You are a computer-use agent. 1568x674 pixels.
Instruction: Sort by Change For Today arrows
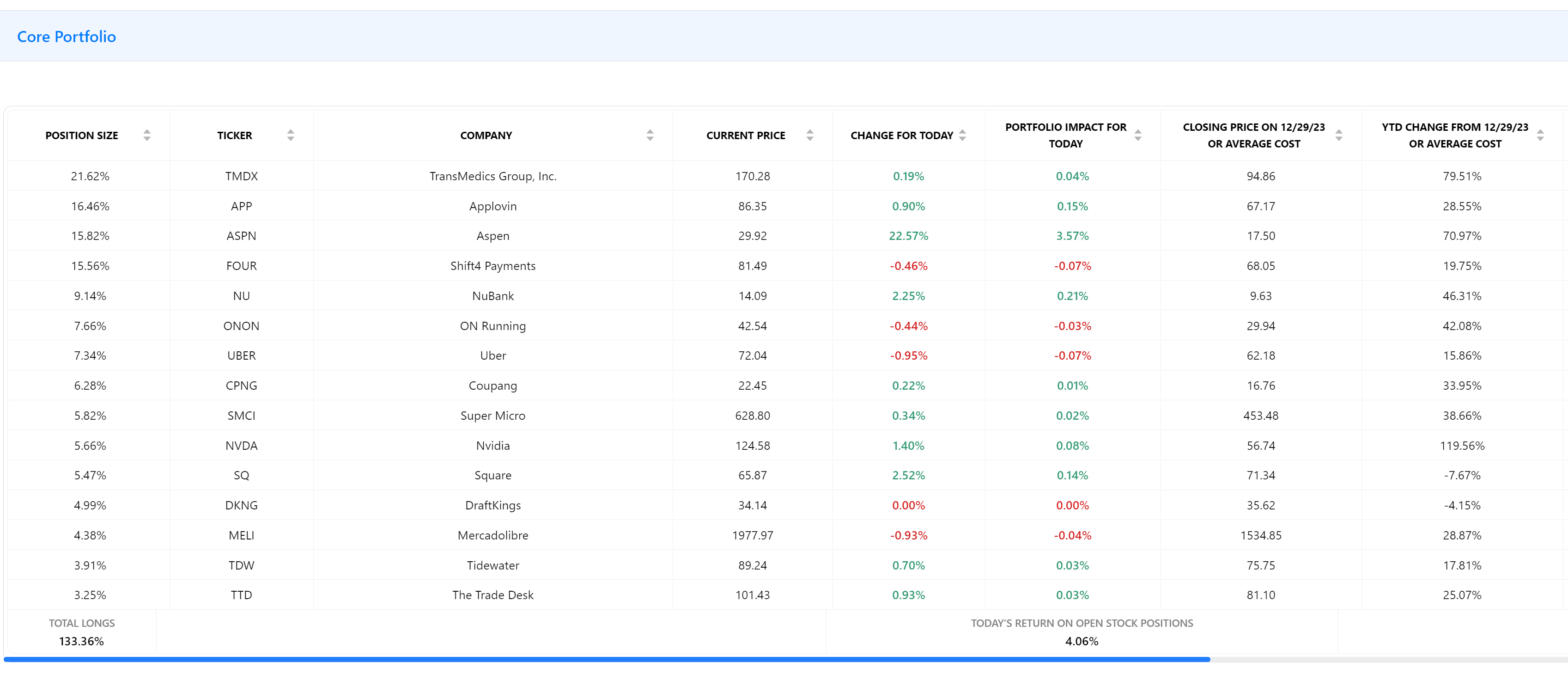(x=962, y=135)
